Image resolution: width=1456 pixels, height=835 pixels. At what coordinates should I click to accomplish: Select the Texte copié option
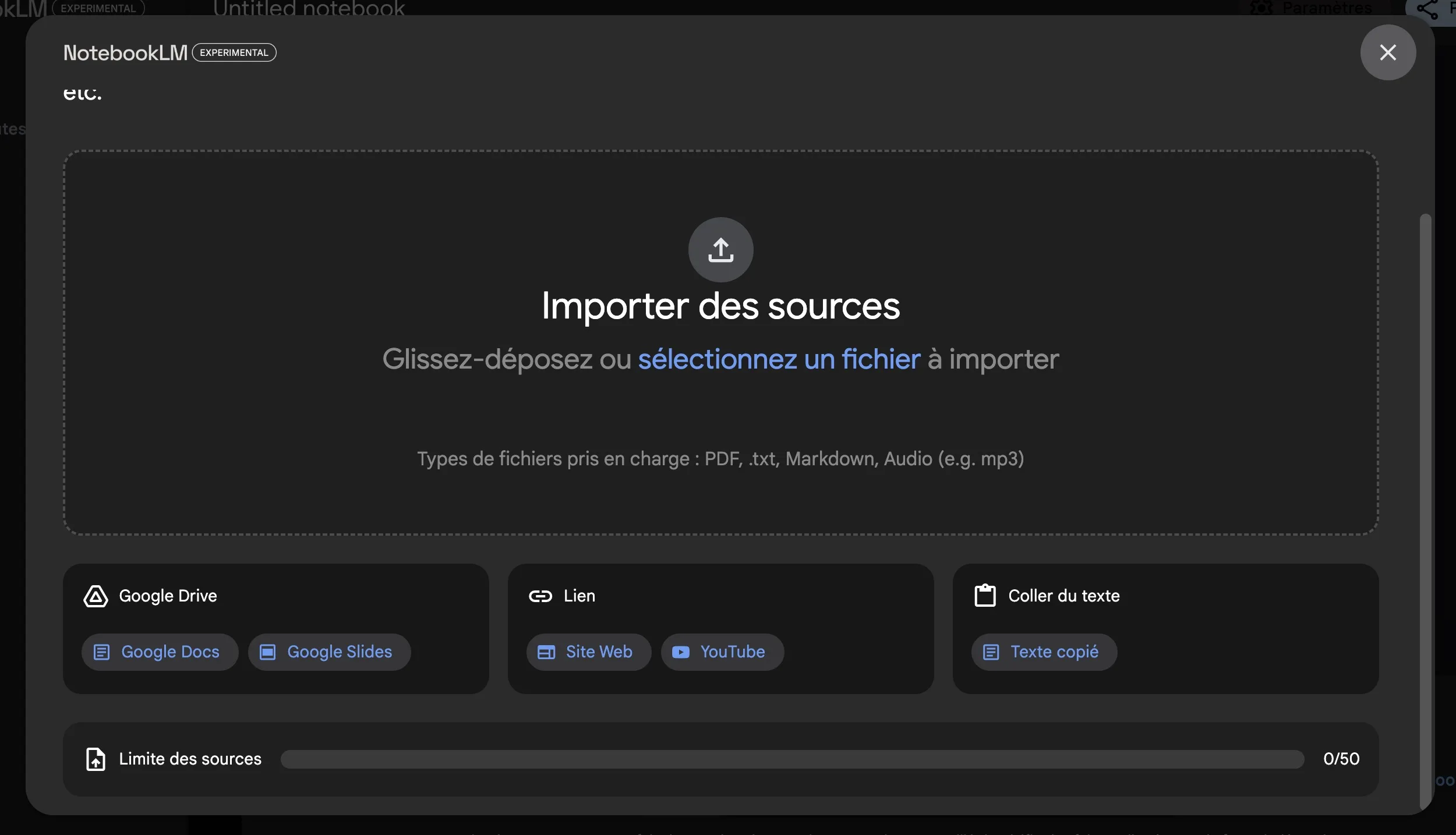click(x=1044, y=652)
